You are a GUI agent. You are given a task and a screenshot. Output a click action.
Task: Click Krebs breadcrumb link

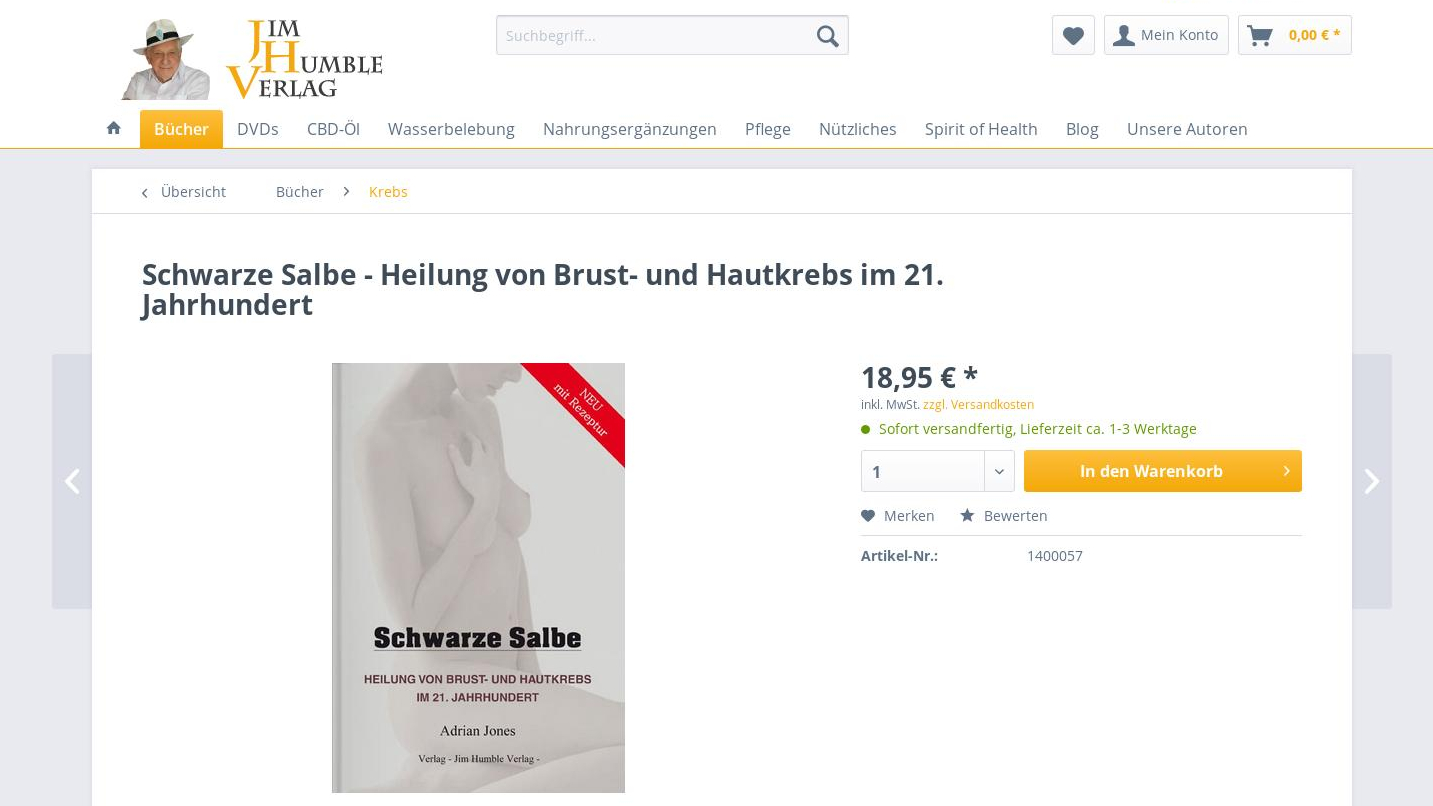(x=388, y=192)
